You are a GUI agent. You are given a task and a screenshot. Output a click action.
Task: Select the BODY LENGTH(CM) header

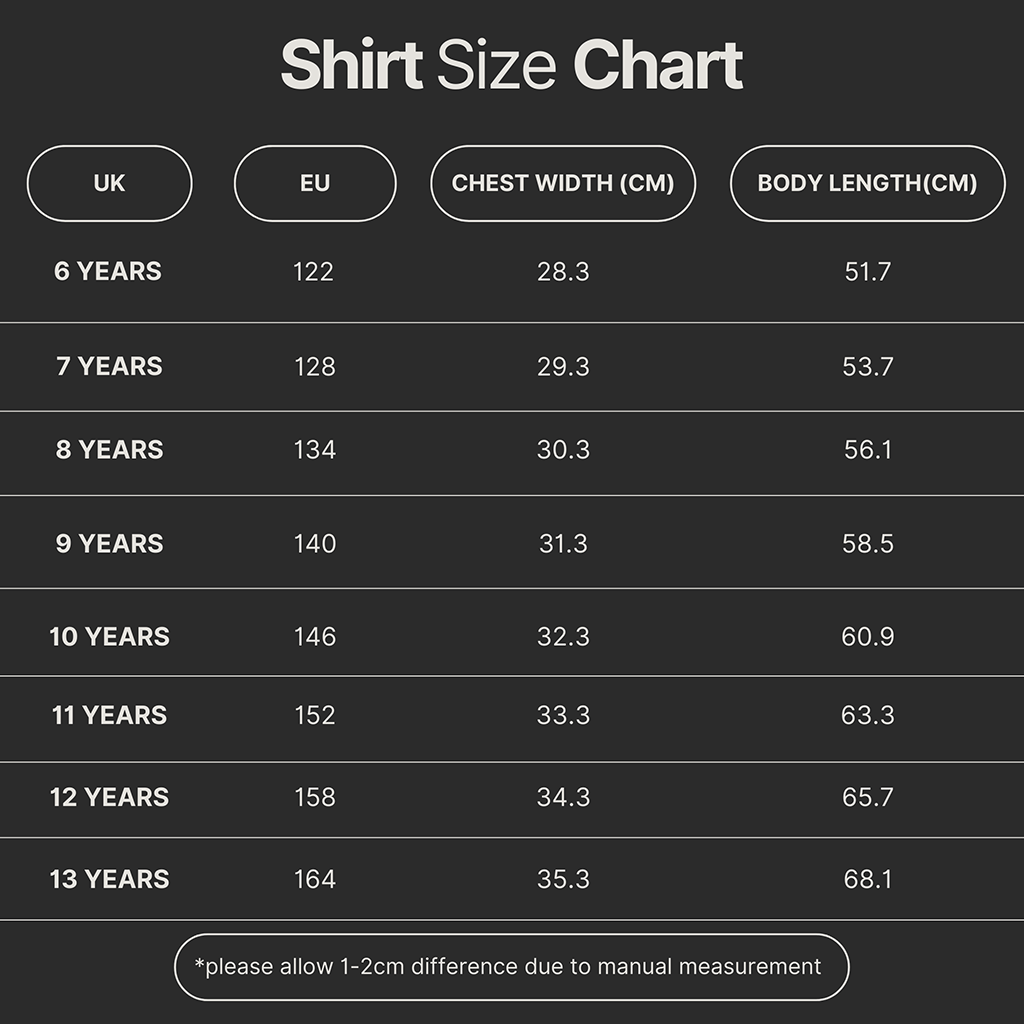[867, 183]
